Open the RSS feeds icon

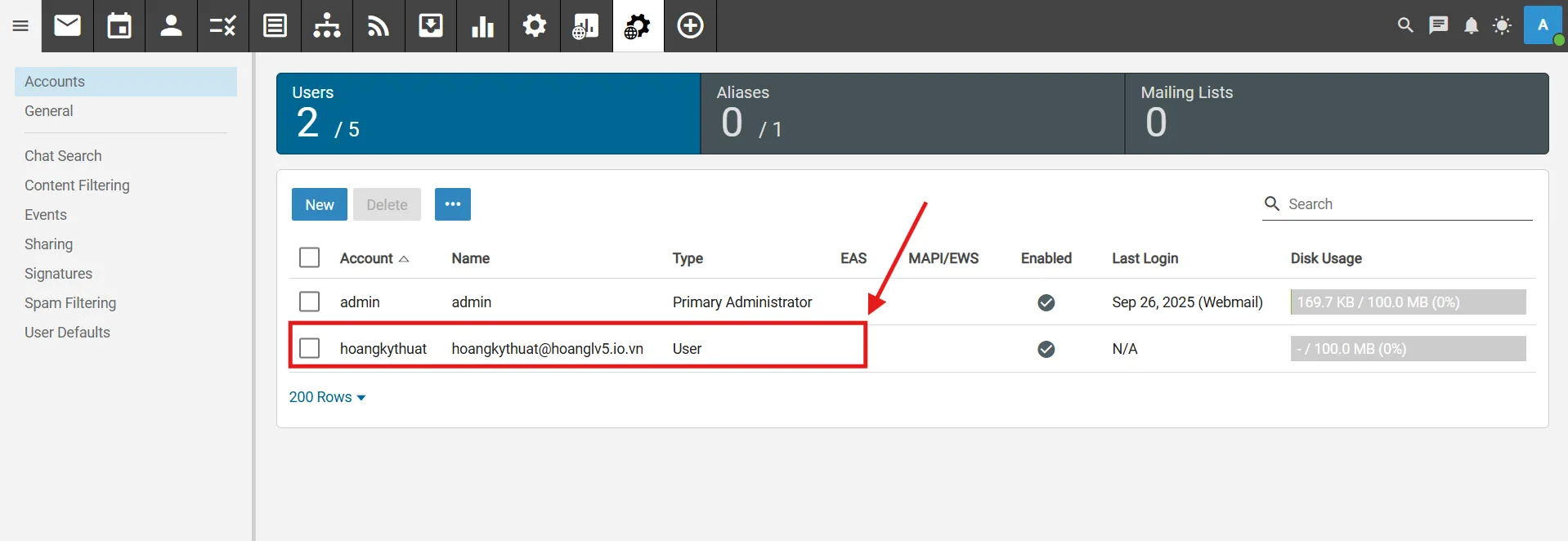379,26
